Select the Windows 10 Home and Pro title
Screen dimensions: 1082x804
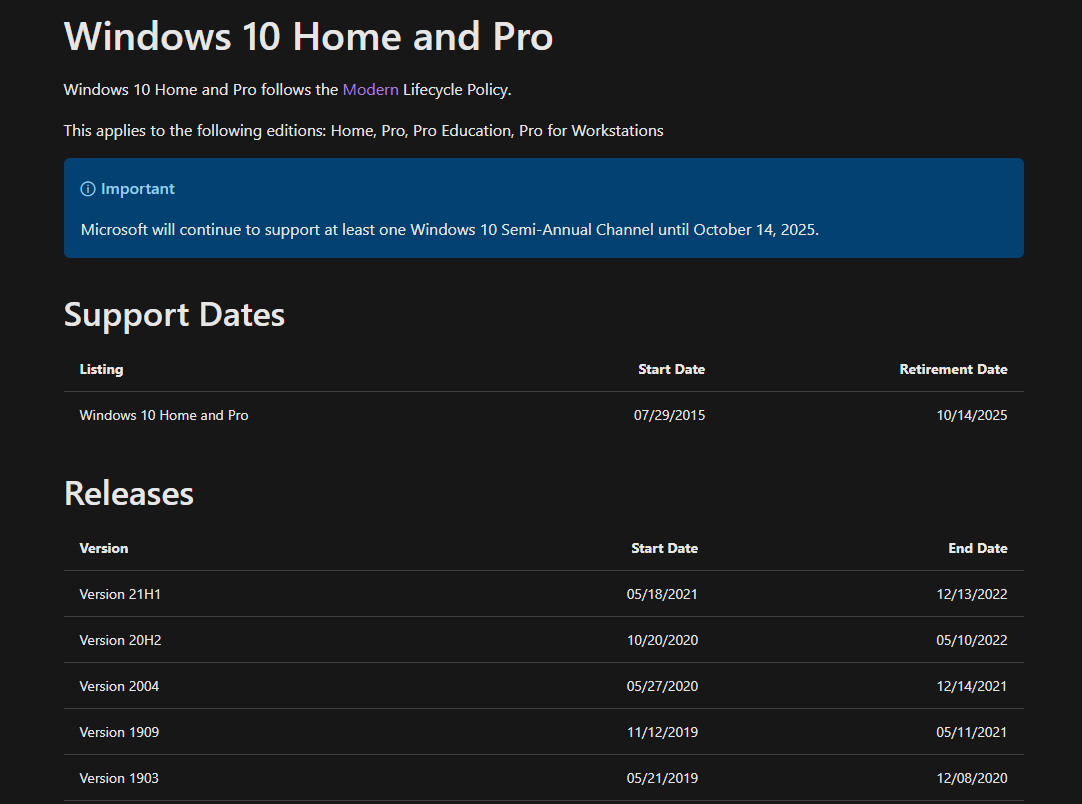[308, 37]
